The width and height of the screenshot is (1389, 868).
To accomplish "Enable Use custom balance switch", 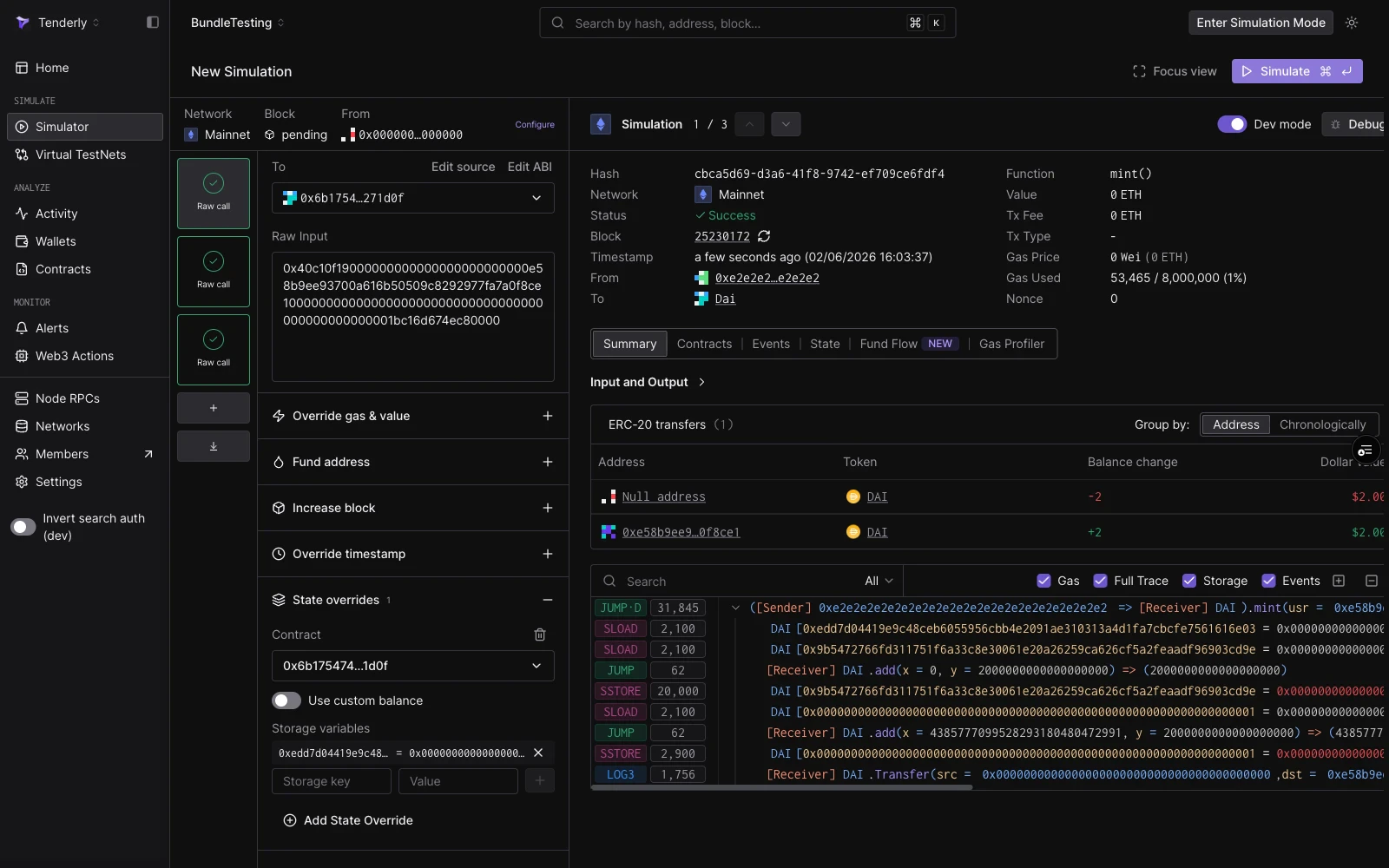I will [x=286, y=700].
